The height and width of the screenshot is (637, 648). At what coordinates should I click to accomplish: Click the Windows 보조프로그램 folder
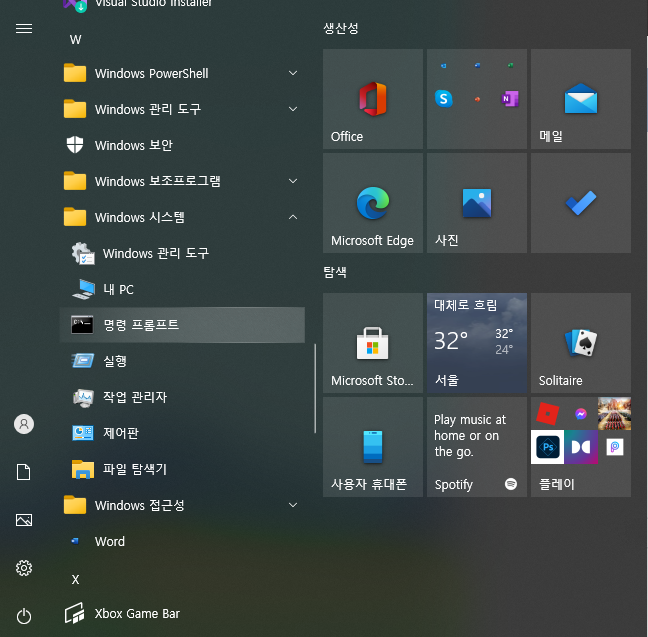coord(182,181)
